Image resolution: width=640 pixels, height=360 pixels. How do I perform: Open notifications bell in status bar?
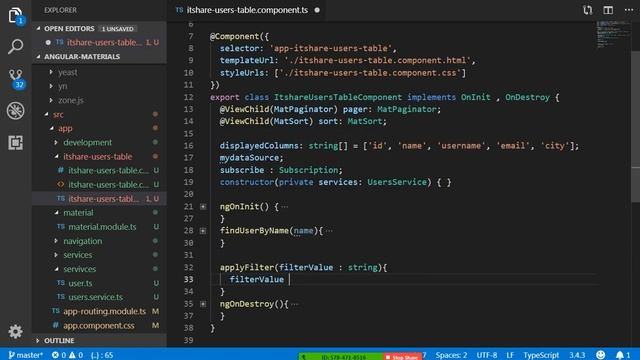coord(623,355)
